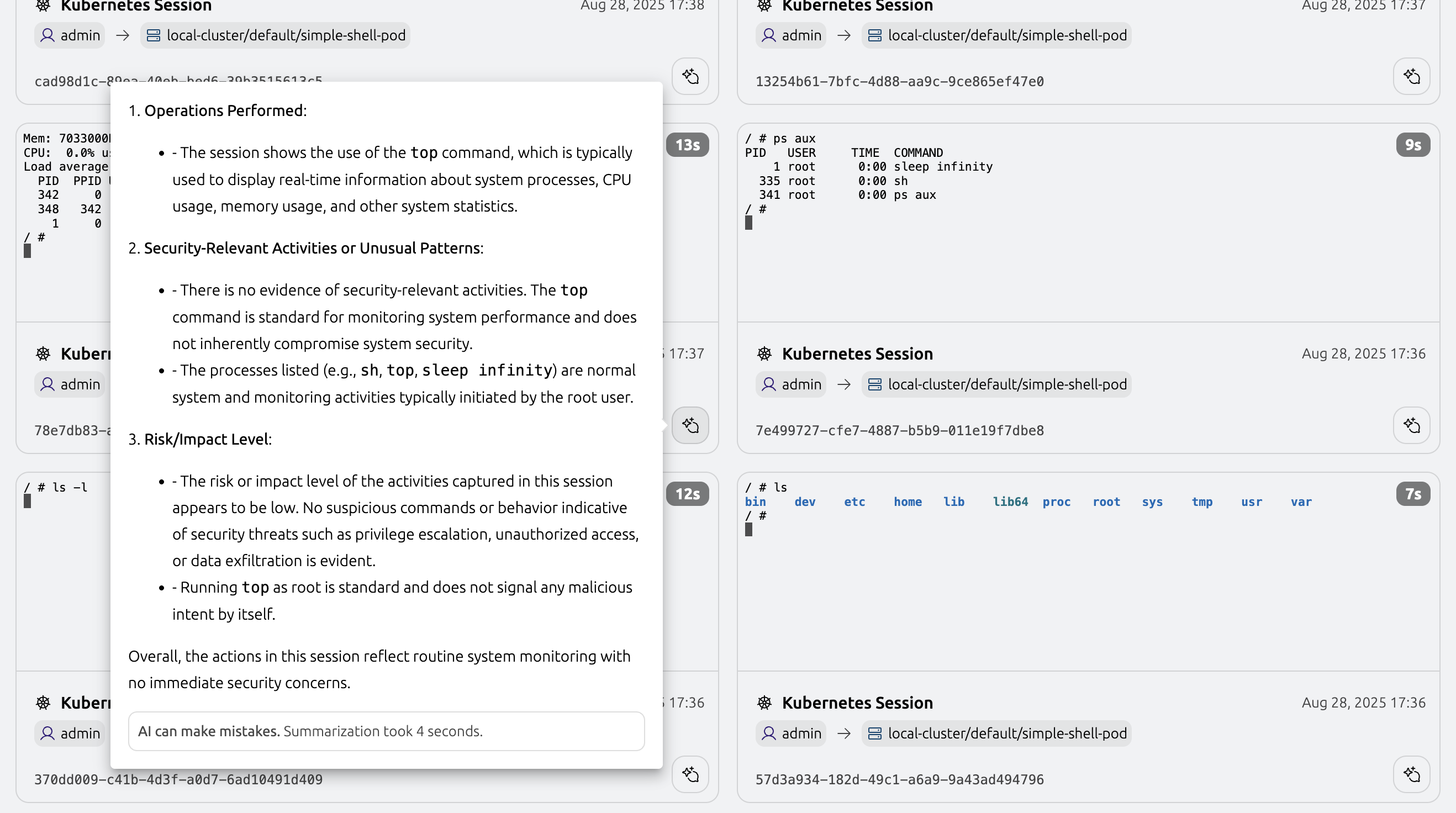Click the Kubernetes wheel icon on bottom-right session card
This screenshot has height=813, width=1456.
pyautogui.click(x=765, y=703)
